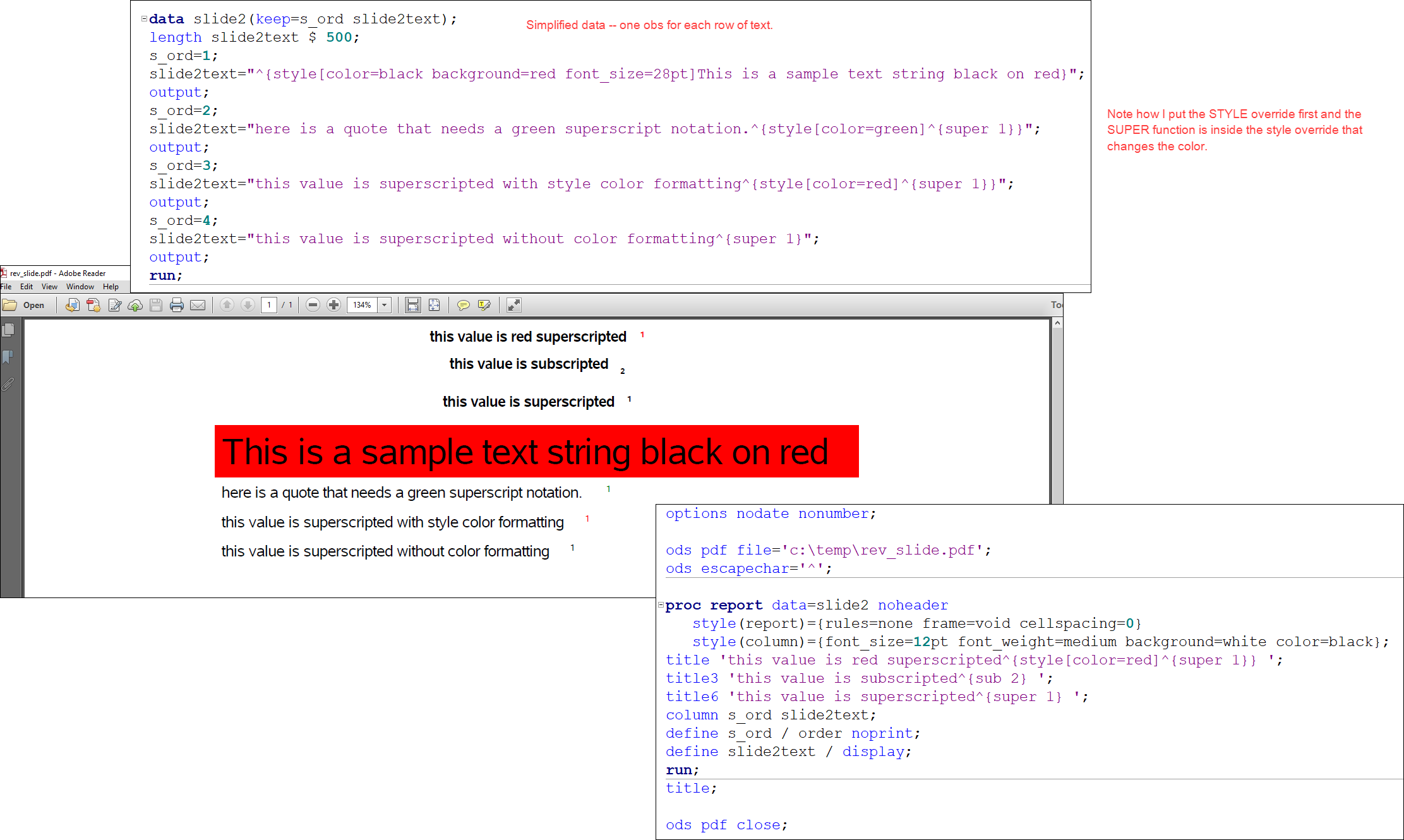Email the PDF using the envelope icon

coord(198,305)
